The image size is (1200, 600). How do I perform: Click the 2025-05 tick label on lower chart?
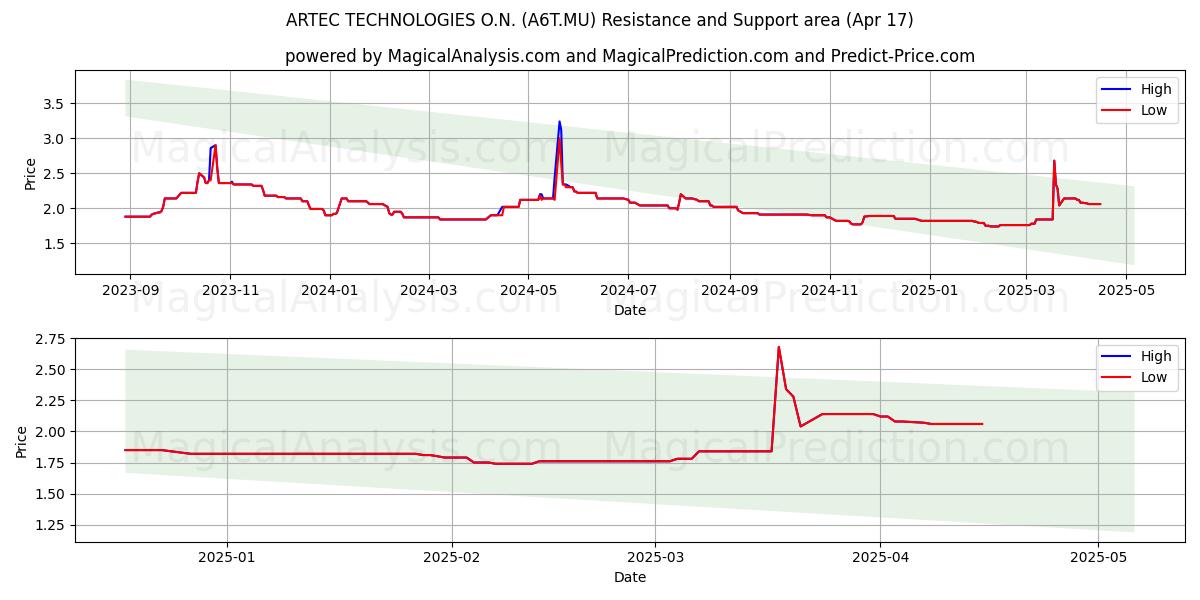click(x=1098, y=556)
